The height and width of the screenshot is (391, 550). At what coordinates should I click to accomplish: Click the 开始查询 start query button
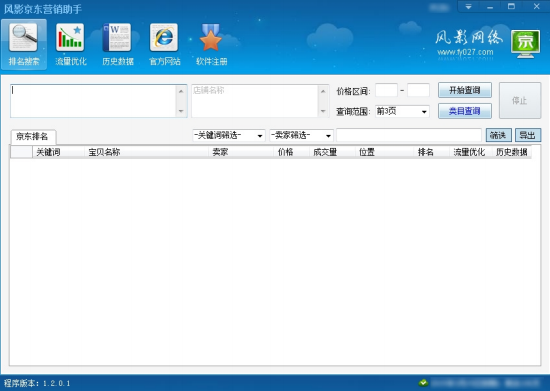click(465, 90)
